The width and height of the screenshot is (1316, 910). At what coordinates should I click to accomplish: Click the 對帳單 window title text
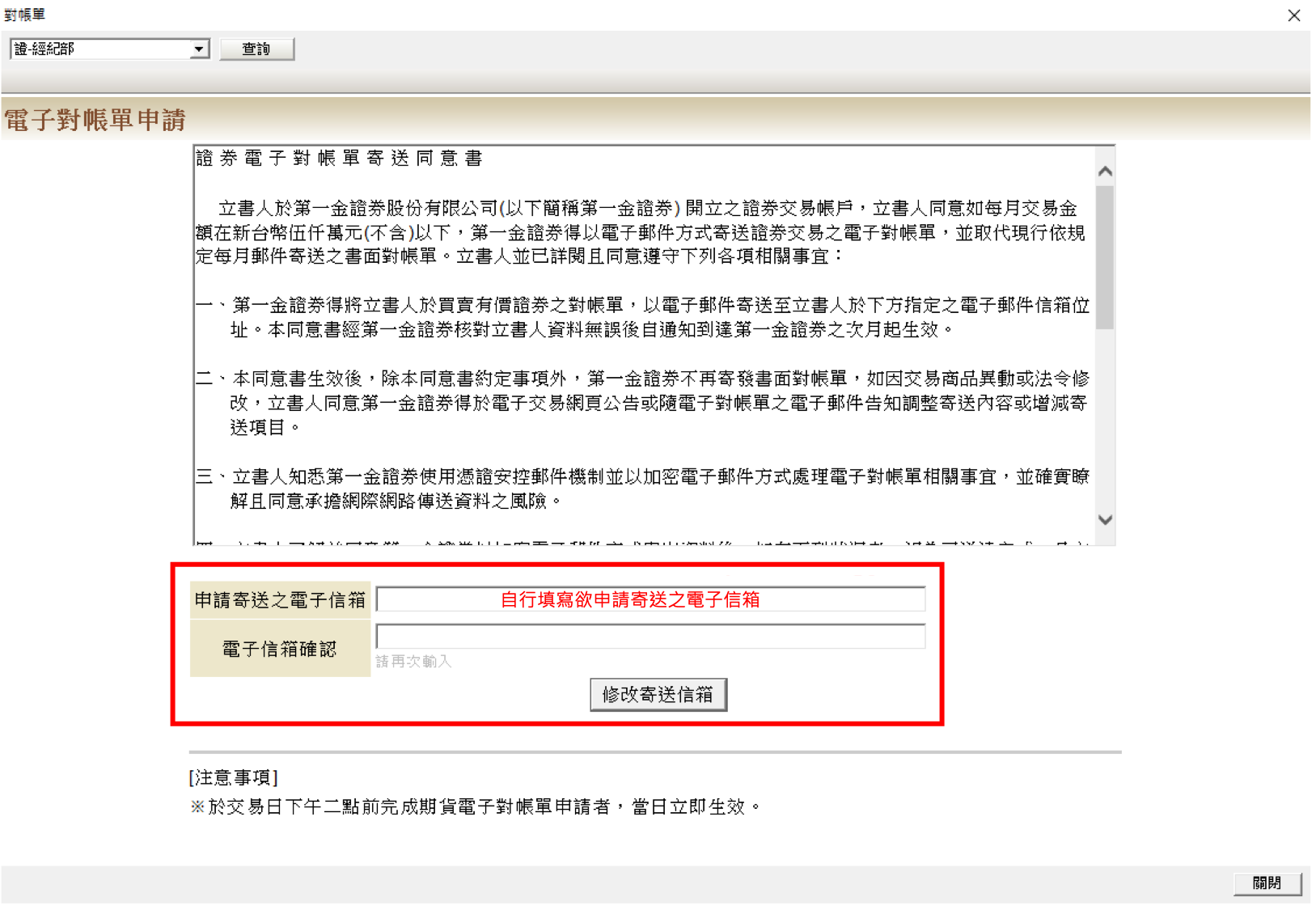25,15
